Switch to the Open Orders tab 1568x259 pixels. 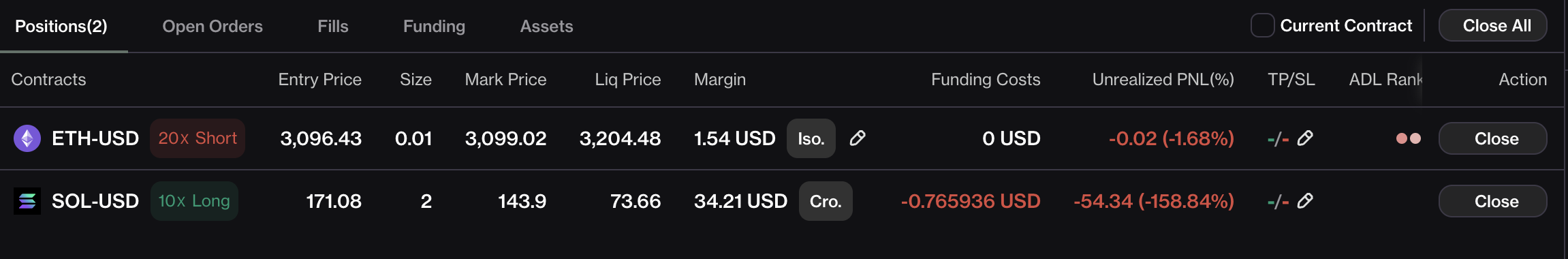[x=213, y=26]
